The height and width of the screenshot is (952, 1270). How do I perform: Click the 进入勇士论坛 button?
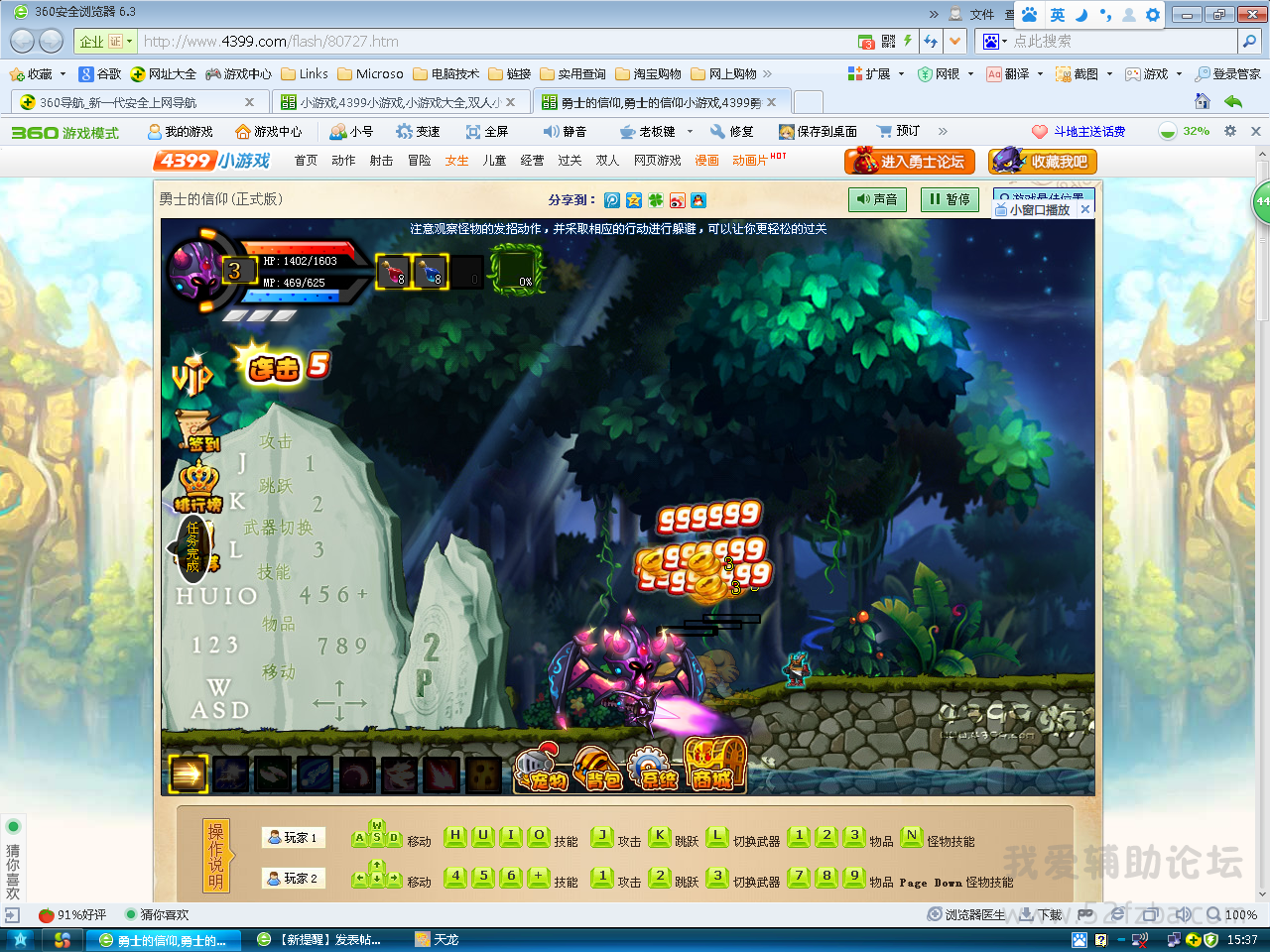909,162
